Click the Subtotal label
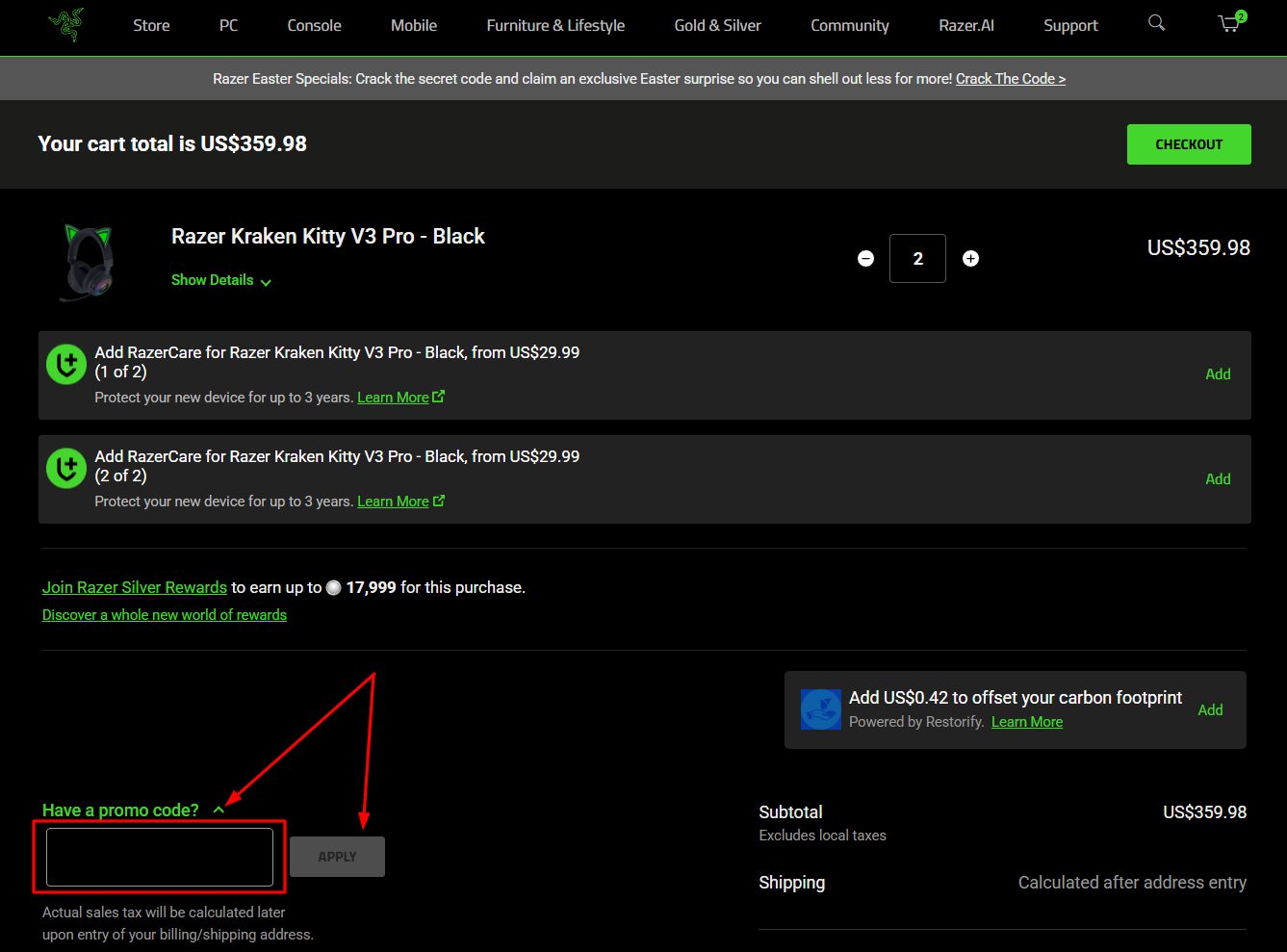This screenshot has width=1287, height=952. pyautogui.click(x=790, y=812)
